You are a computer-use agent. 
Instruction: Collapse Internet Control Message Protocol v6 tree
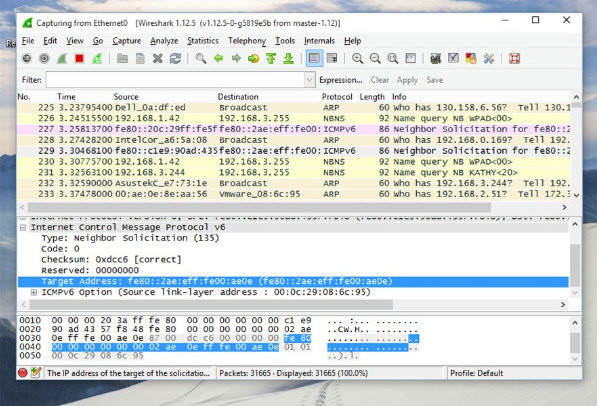[23, 227]
